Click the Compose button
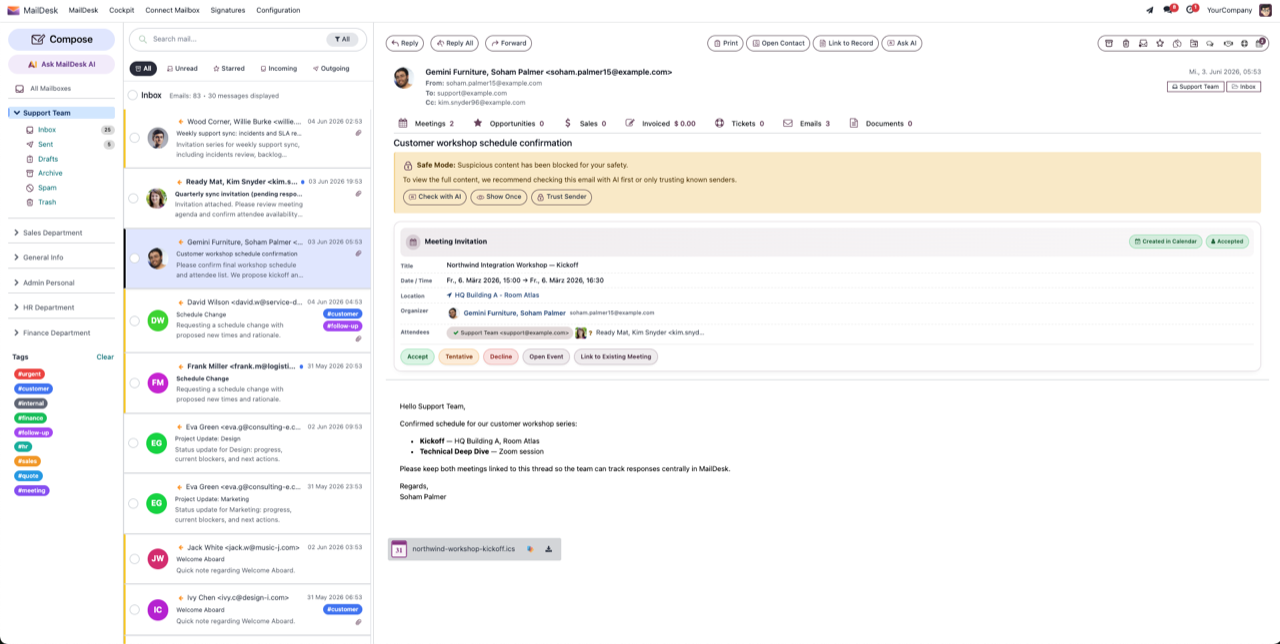 tap(62, 39)
